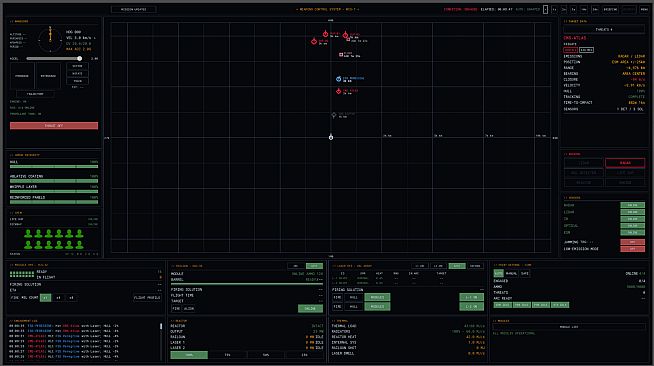Viewport: 654px width, 366px height.
Task: Toggle the Lidar sensor online switch
Action: [632, 212]
